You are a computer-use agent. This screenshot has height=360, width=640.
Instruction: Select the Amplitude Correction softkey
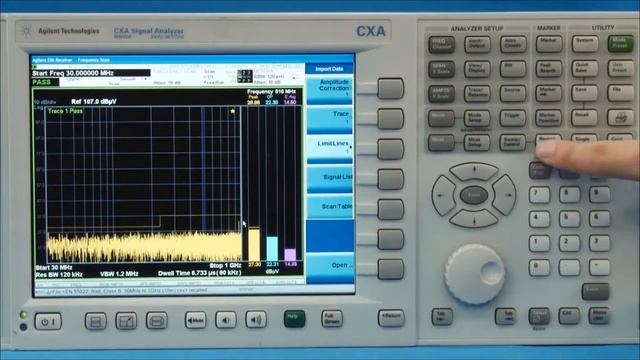(330, 89)
